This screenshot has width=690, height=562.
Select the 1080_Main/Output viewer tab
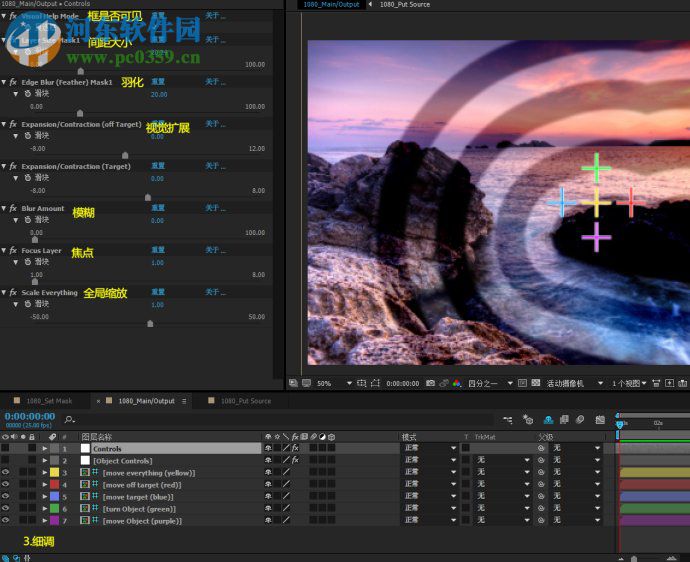[331, 4]
